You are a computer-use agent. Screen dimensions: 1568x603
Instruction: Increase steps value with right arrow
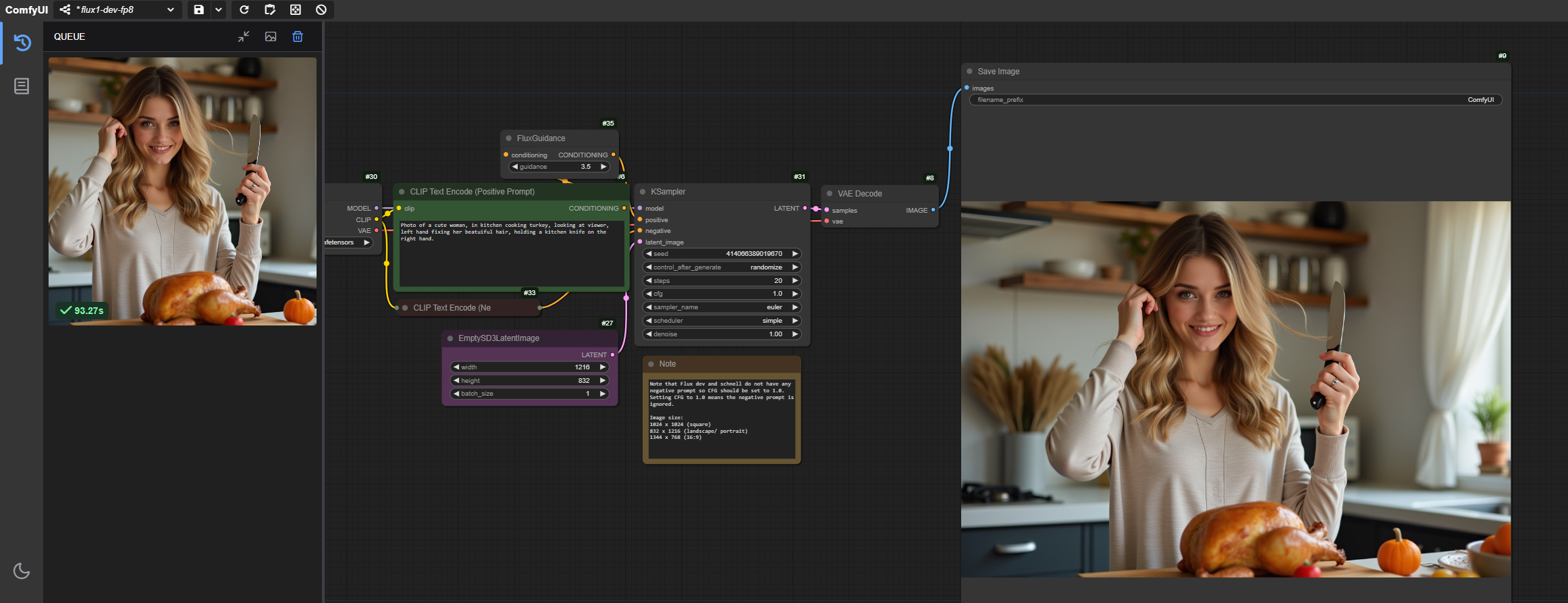click(795, 280)
